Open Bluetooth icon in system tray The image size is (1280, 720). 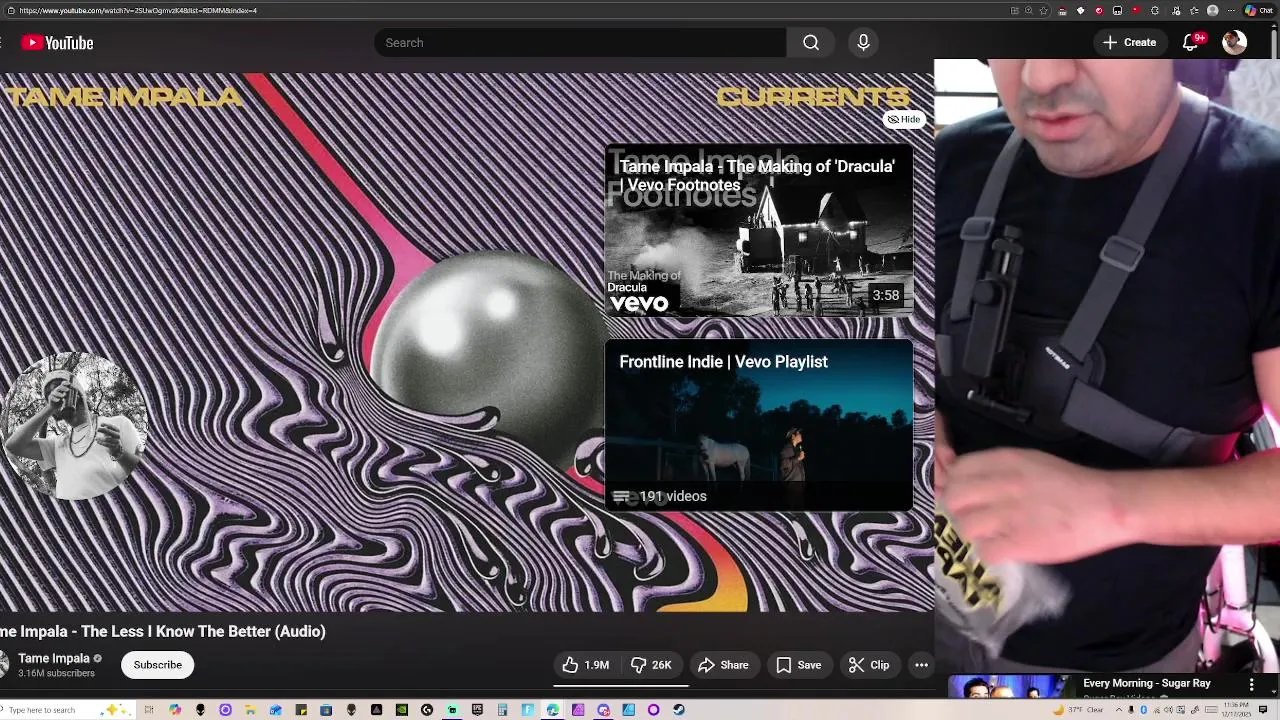point(1144,710)
